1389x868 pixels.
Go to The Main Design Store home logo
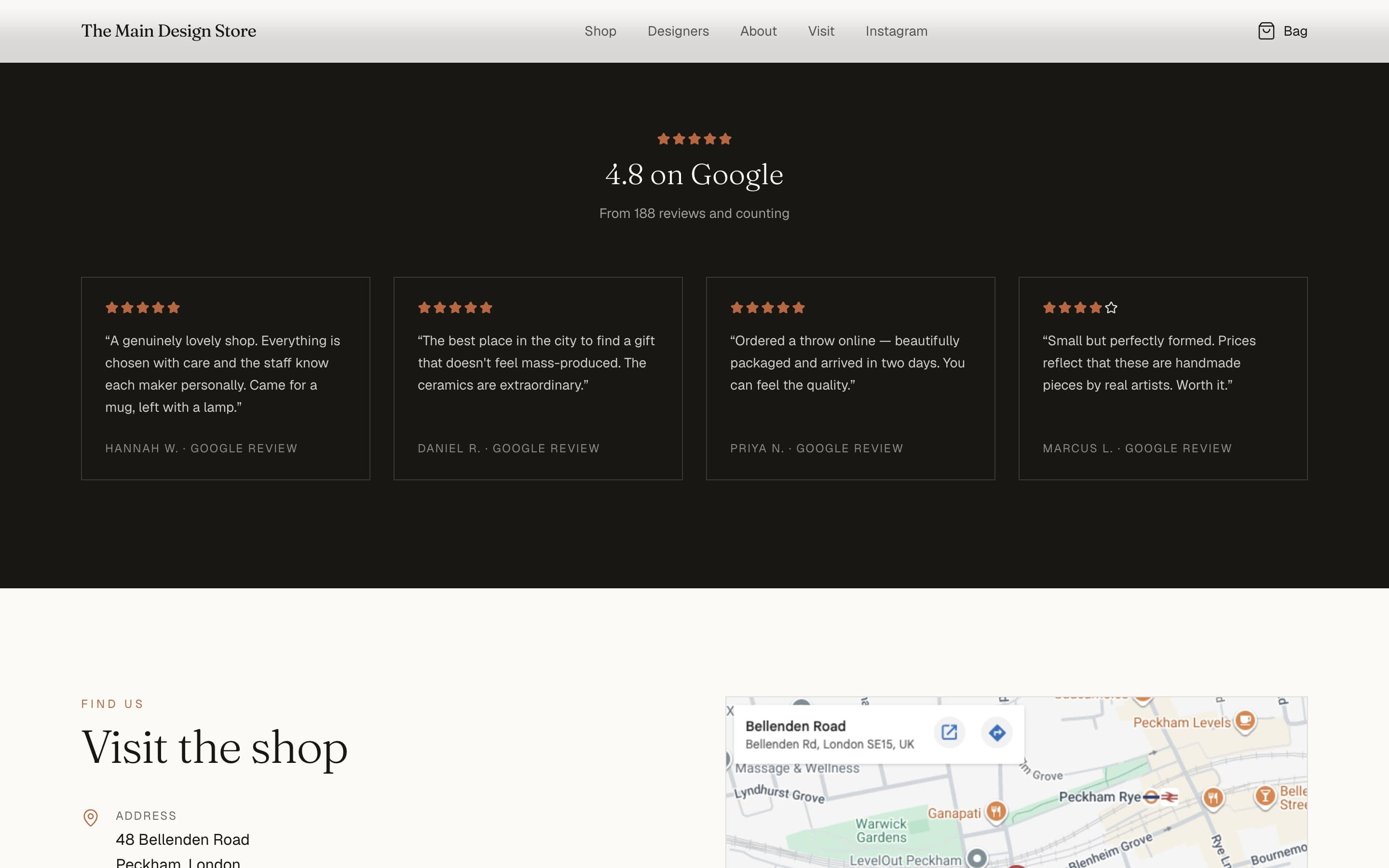tap(169, 31)
